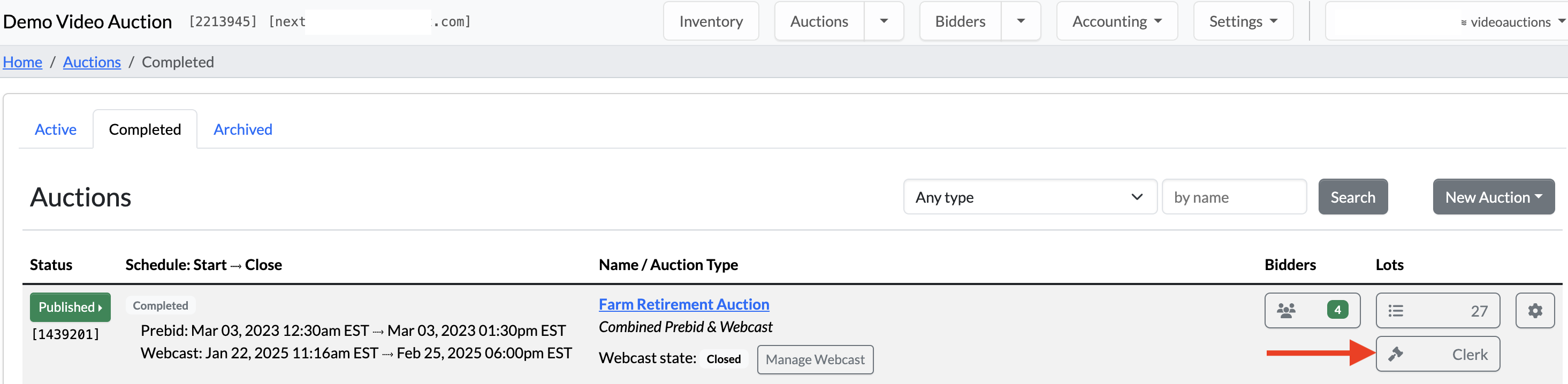Follow the Home breadcrumb link
This screenshot has height=384, width=1568.
(22, 62)
